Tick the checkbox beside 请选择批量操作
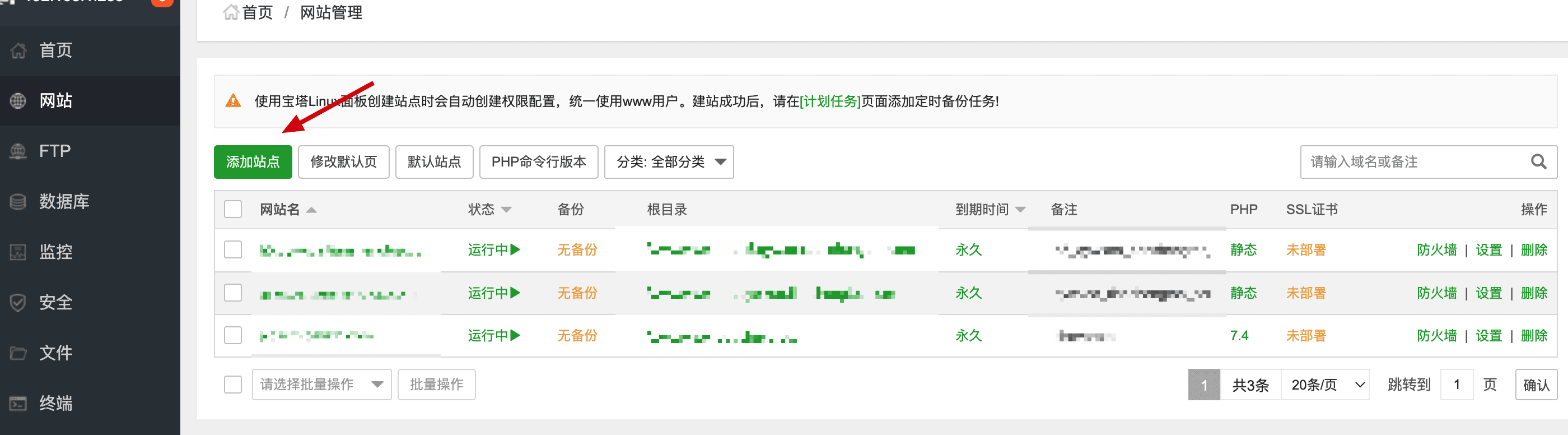 point(233,385)
